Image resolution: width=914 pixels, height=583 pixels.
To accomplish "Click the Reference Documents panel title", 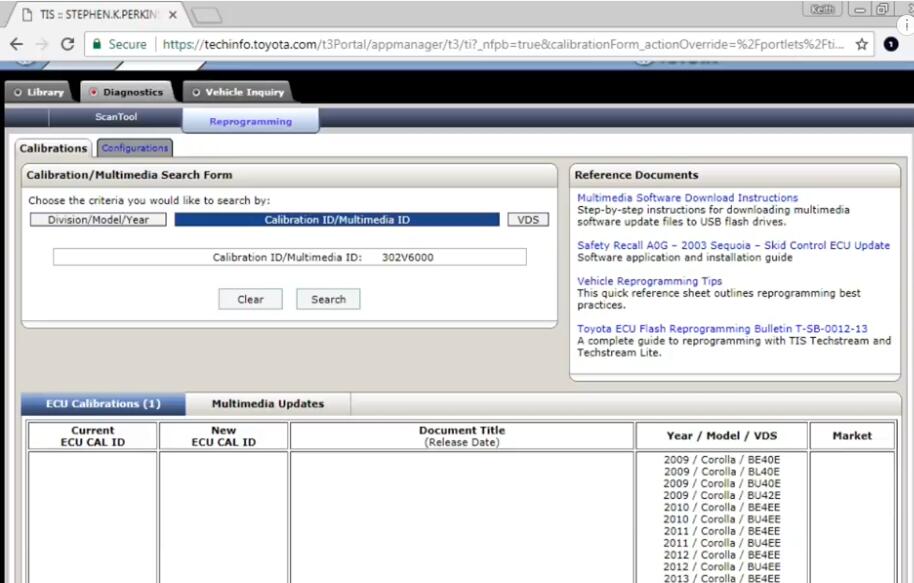I will click(636, 175).
